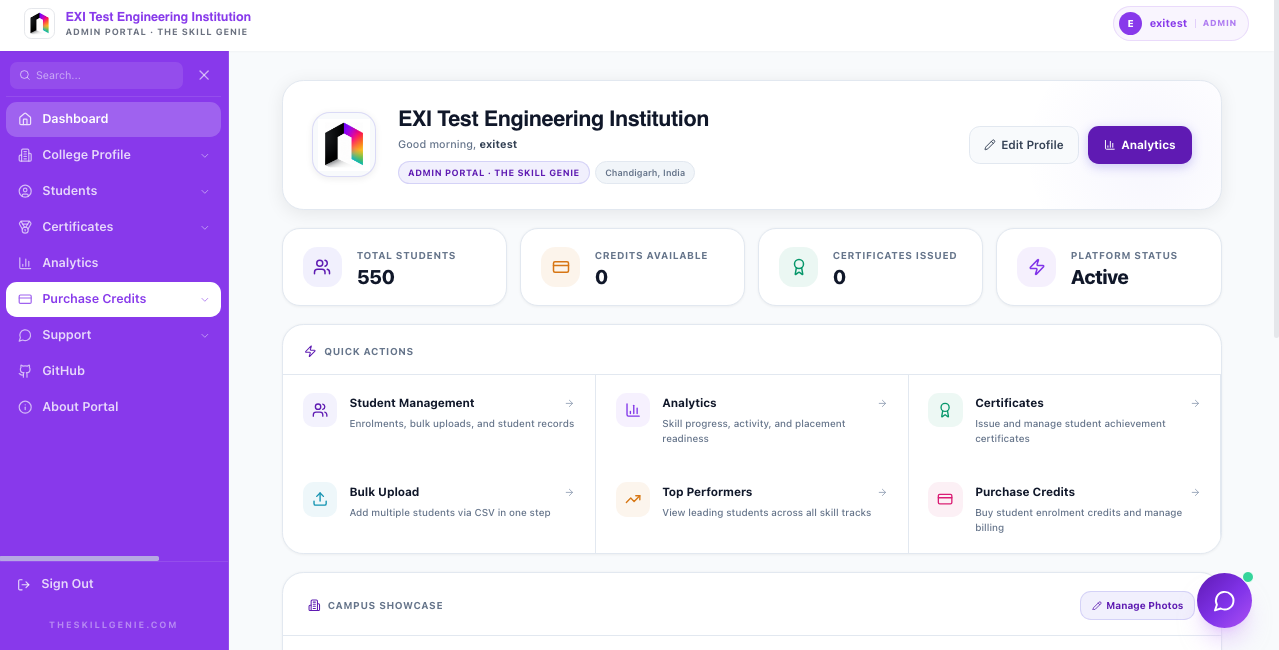This screenshot has height=650, width=1279.
Task: Click the Campus Showcase building icon
Action: (x=314, y=606)
